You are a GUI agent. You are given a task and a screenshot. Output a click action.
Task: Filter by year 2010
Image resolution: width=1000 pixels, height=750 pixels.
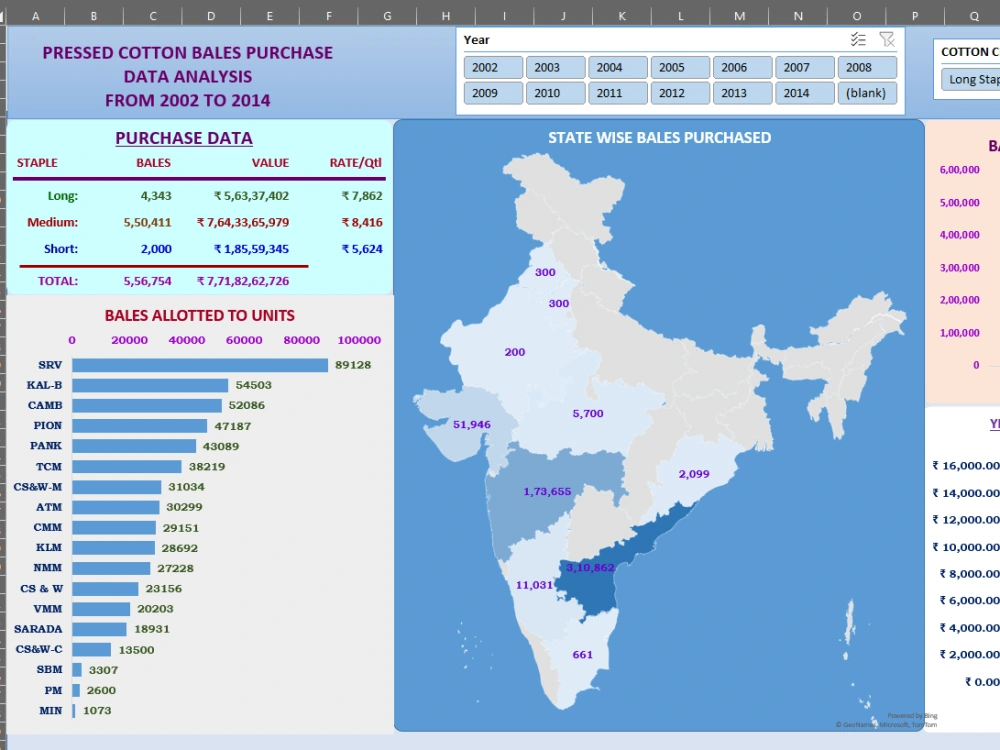pos(555,92)
